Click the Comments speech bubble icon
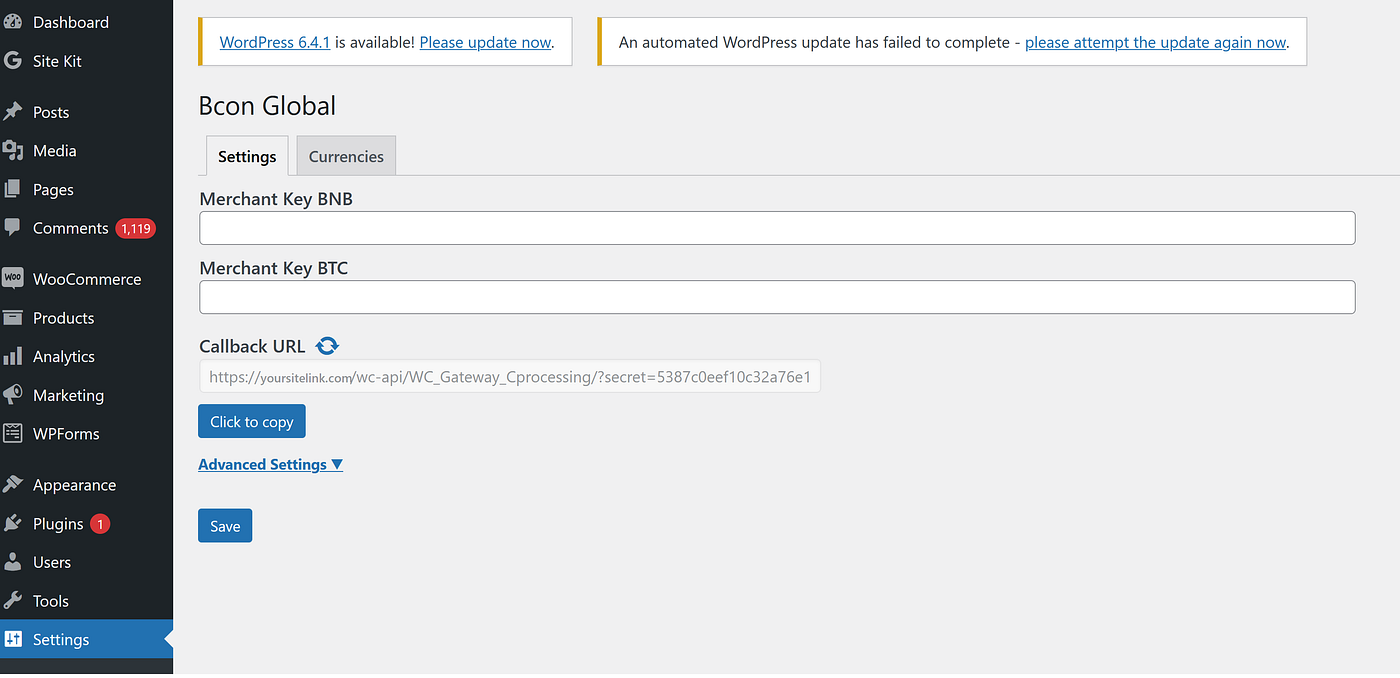Viewport: 1400px width, 678px height. pyautogui.click(x=13, y=228)
